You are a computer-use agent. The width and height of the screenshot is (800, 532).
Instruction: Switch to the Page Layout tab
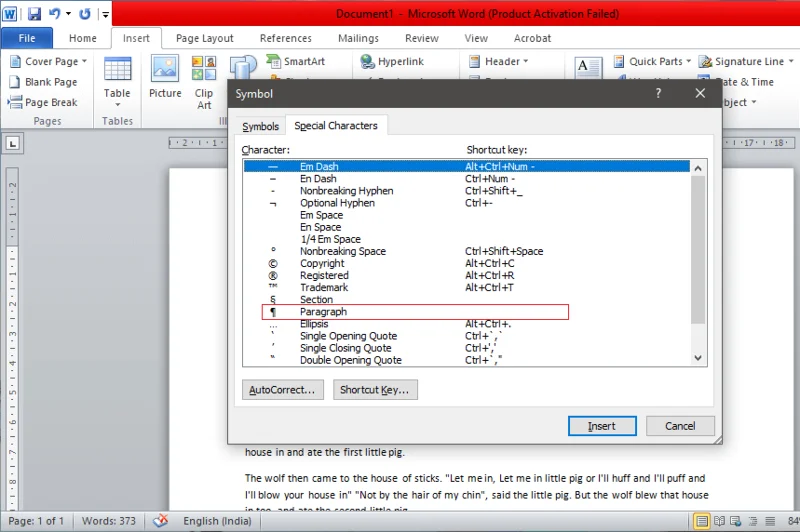tap(205, 38)
